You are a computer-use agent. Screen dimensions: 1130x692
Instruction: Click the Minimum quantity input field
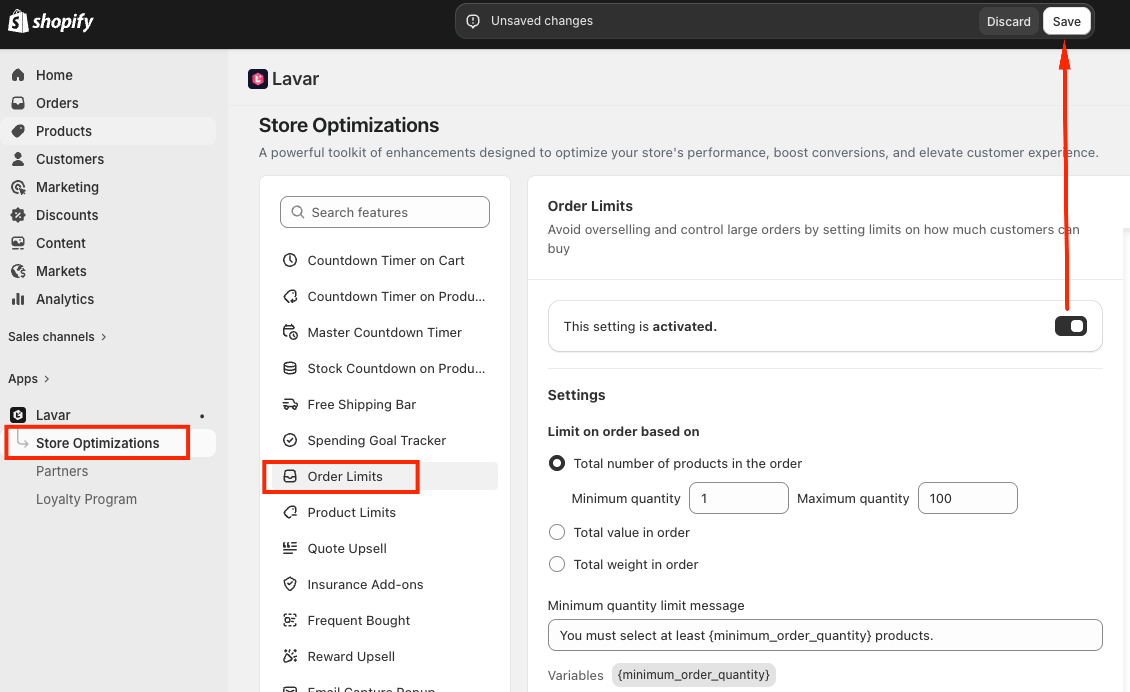coord(739,498)
